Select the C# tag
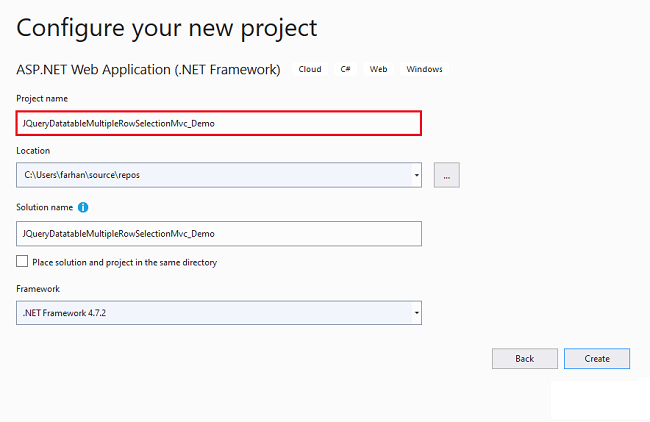 click(345, 69)
